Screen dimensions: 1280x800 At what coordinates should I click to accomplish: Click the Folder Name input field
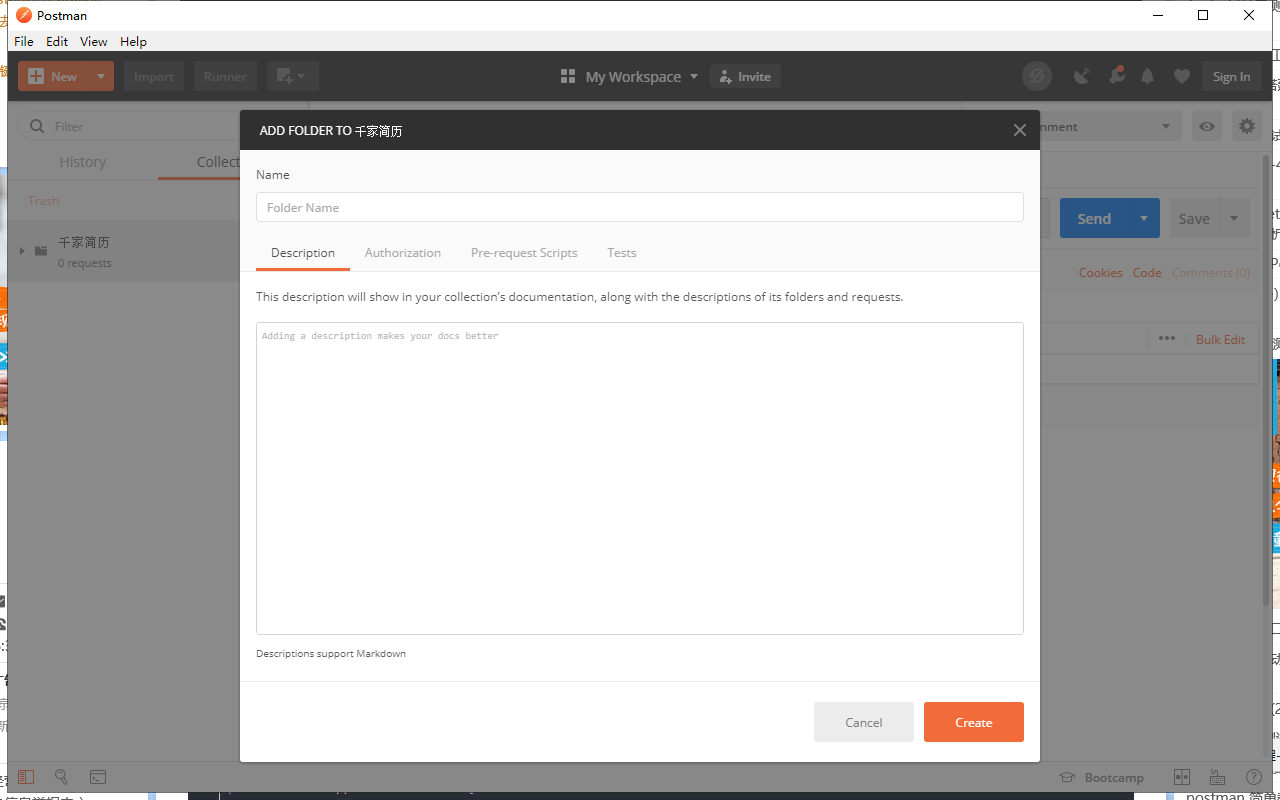[640, 207]
